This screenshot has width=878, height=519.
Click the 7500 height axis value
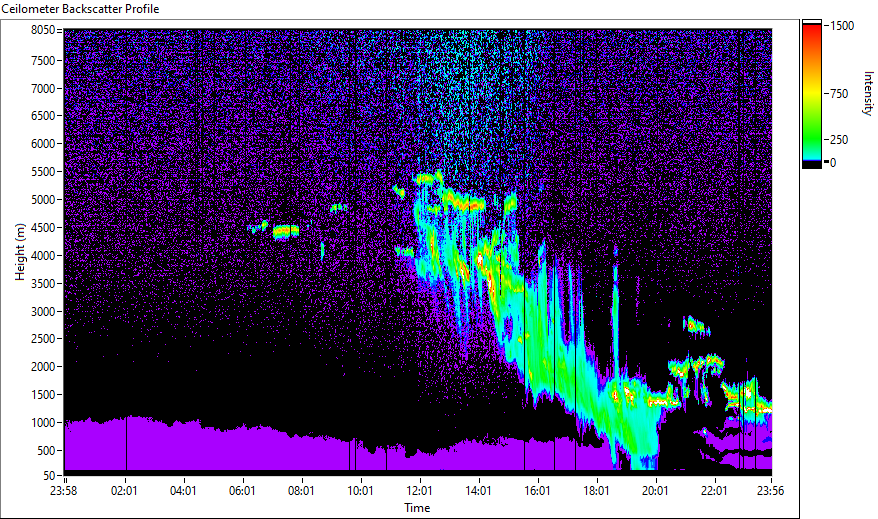[43, 60]
